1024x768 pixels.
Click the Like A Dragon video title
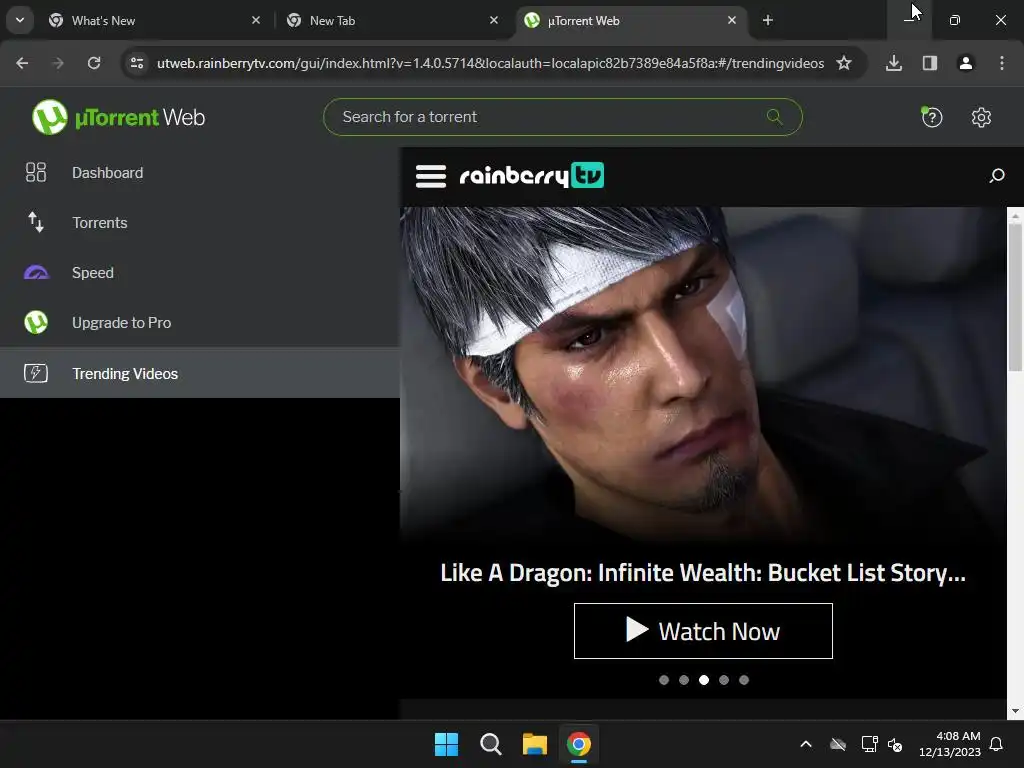click(x=703, y=573)
